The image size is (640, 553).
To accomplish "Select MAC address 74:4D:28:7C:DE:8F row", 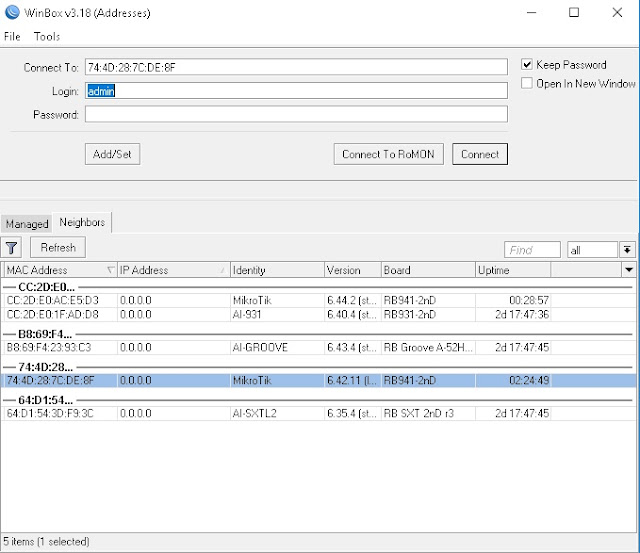I will pos(318,380).
